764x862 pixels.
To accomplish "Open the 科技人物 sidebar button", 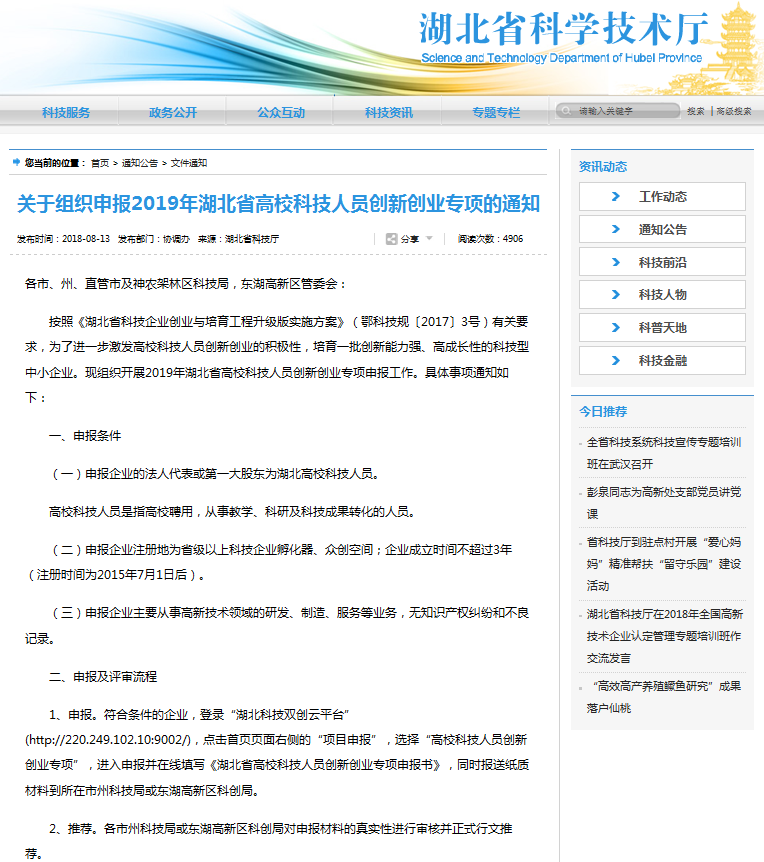I will click(x=662, y=295).
